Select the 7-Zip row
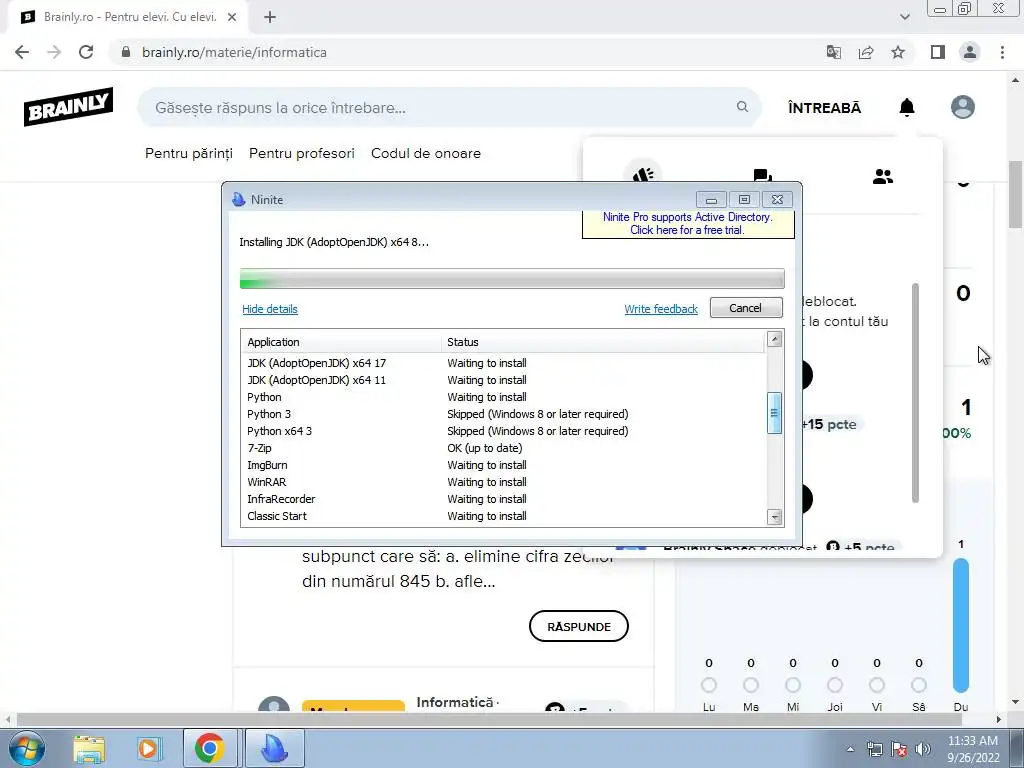This screenshot has width=1024, height=768. point(503,448)
